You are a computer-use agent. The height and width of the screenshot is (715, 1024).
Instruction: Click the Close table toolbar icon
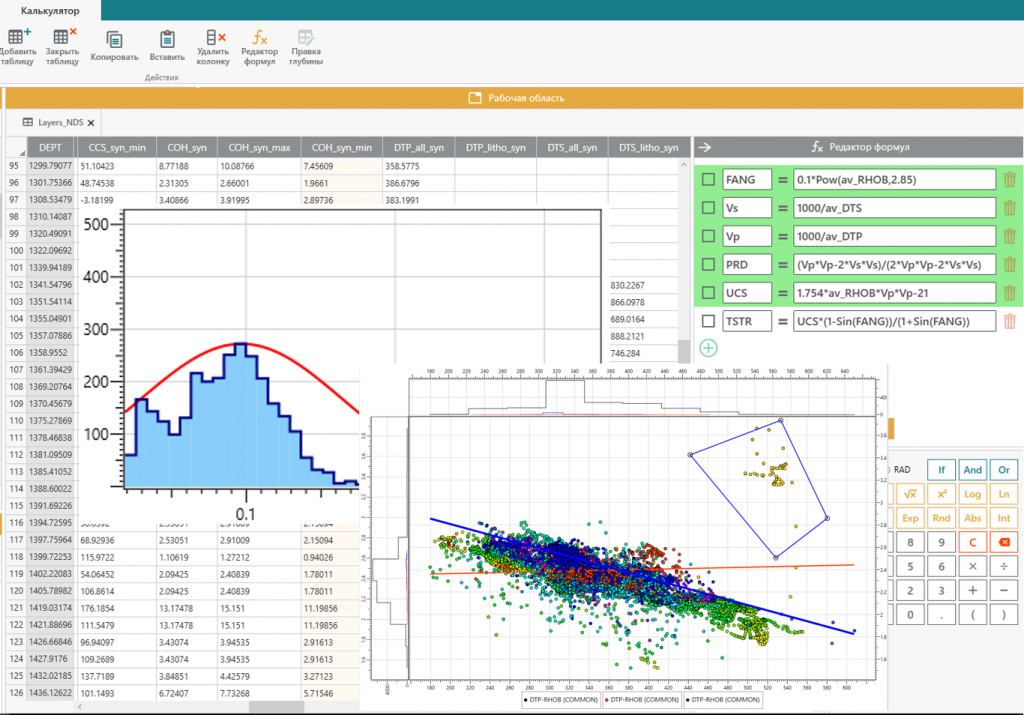[64, 38]
